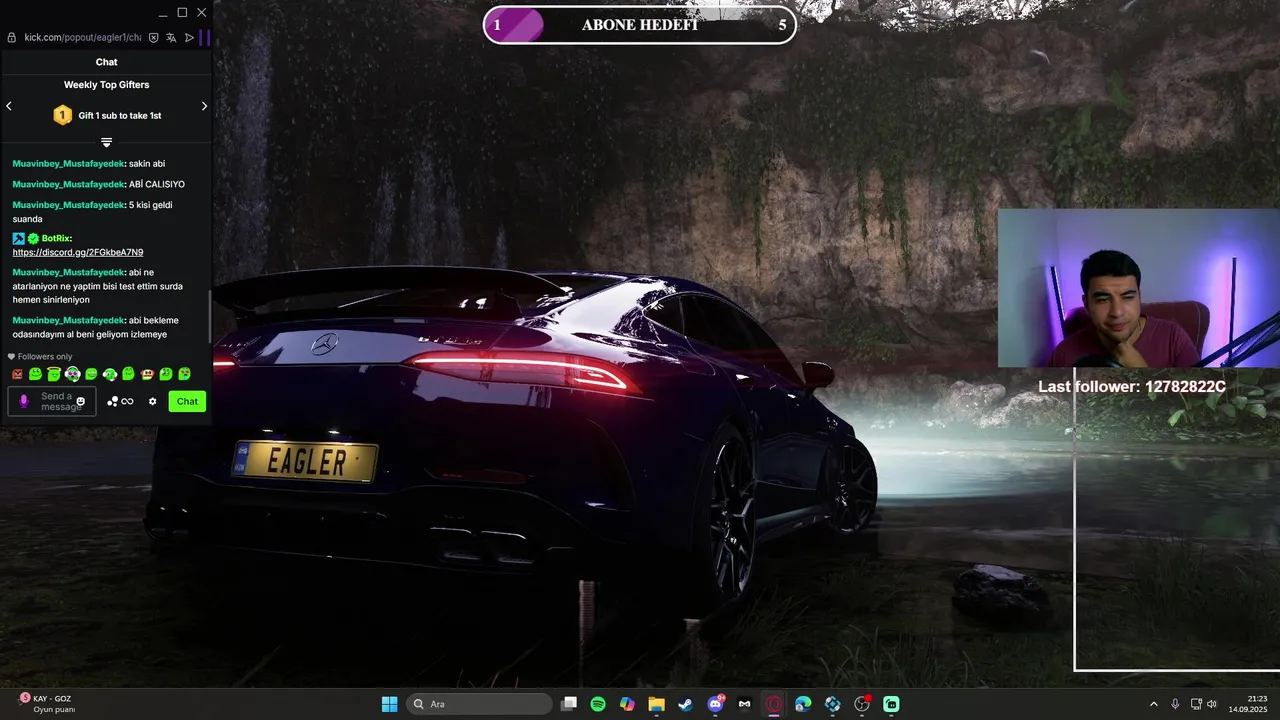This screenshot has height=720, width=1280.
Task: Click the Windows Start button
Action: 390,704
